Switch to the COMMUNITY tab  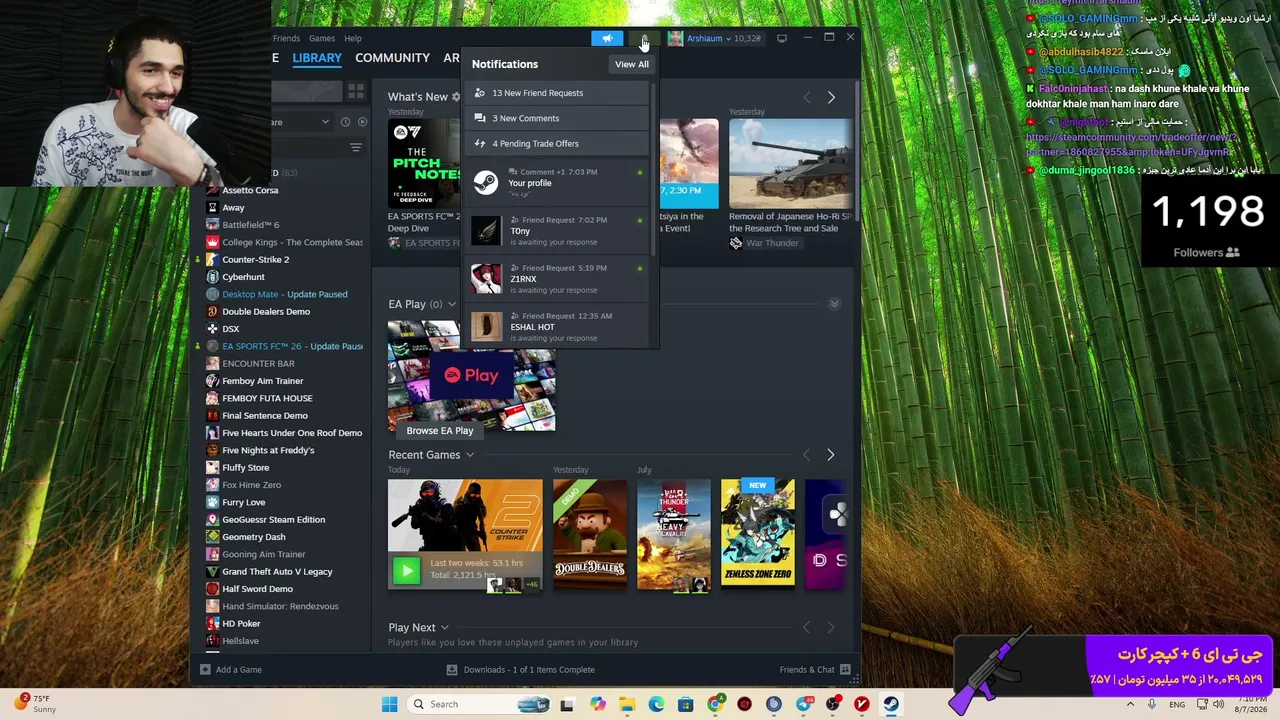(392, 58)
